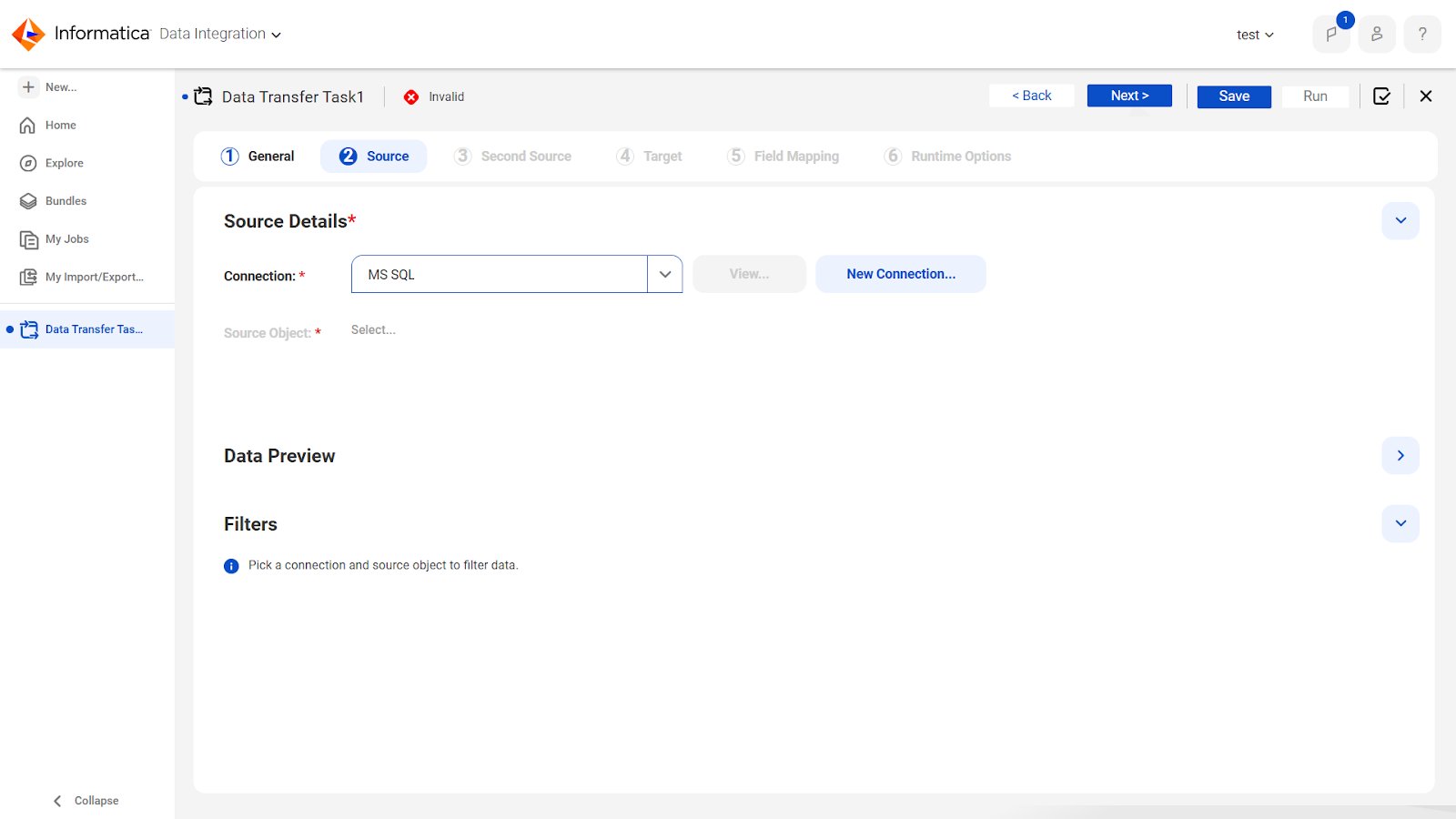The width and height of the screenshot is (1456, 819).
Task: Click the Next button
Action: coord(1129,96)
